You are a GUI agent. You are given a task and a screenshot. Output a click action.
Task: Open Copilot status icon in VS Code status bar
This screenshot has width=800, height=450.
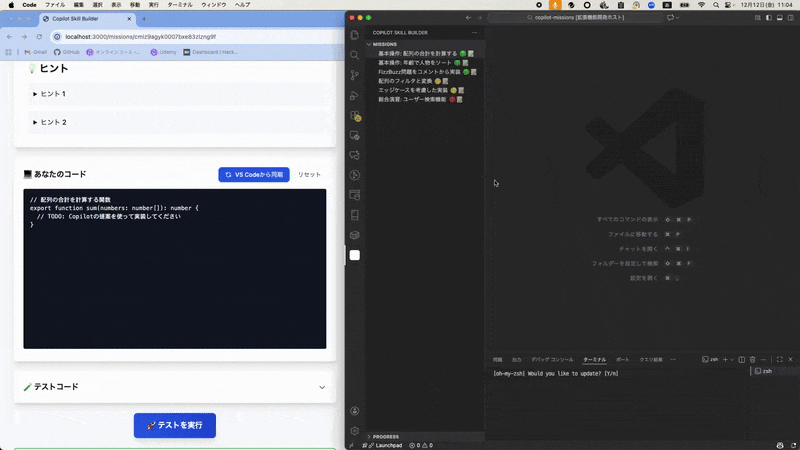click(x=780, y=445)
